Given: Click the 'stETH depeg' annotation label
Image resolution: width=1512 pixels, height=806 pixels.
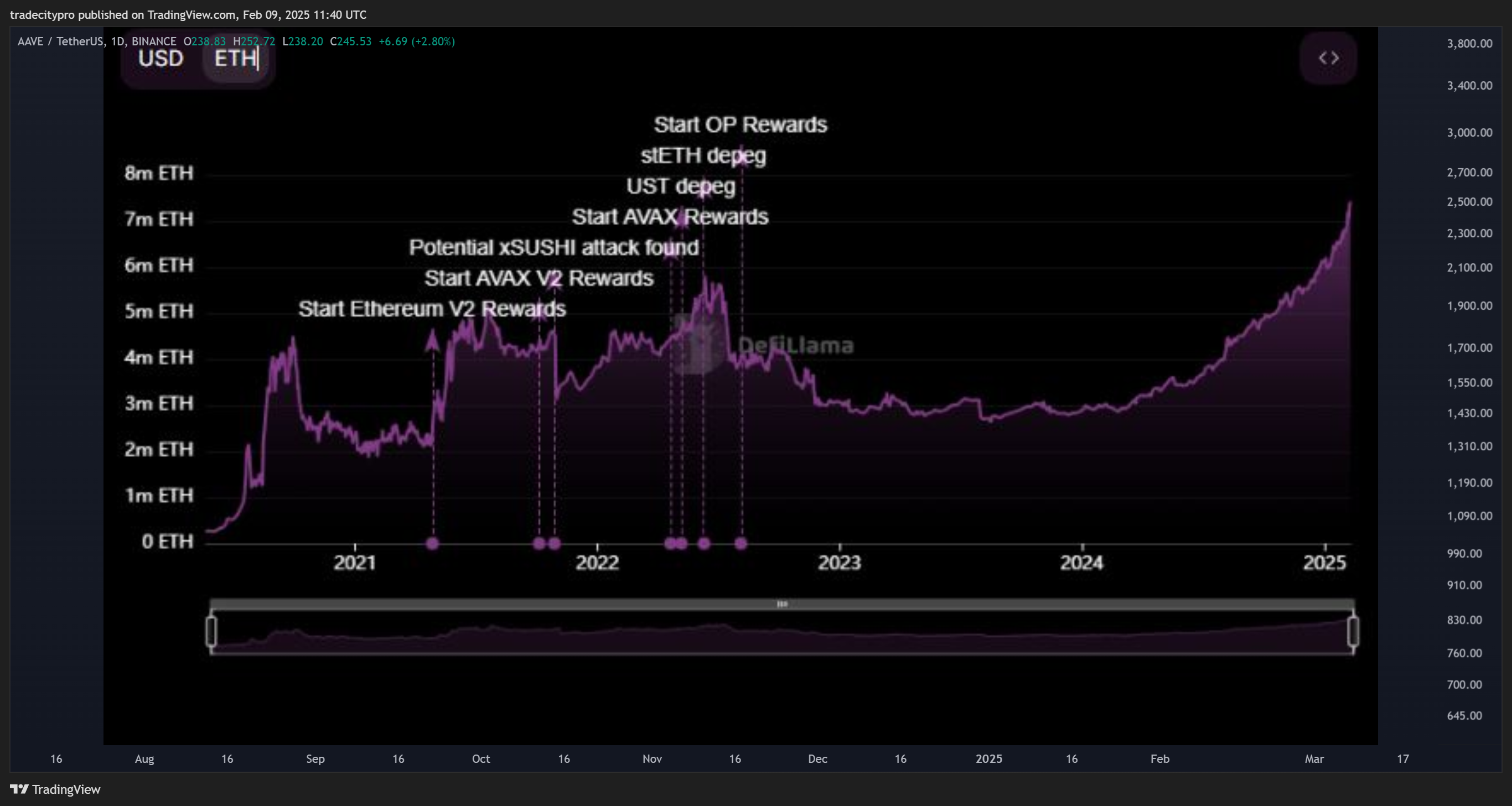Looking at the screenshot, I should click(x=703, y=155).
